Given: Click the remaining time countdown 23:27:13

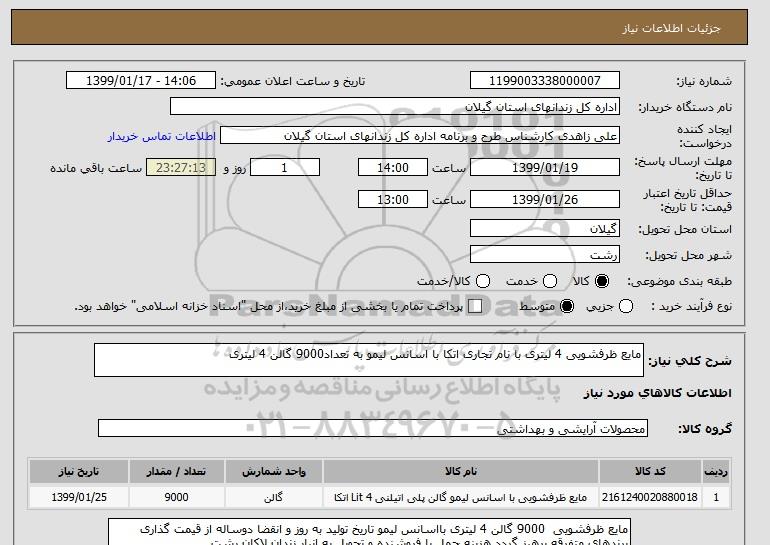Looking at the screenshot, I should (181, 167).
